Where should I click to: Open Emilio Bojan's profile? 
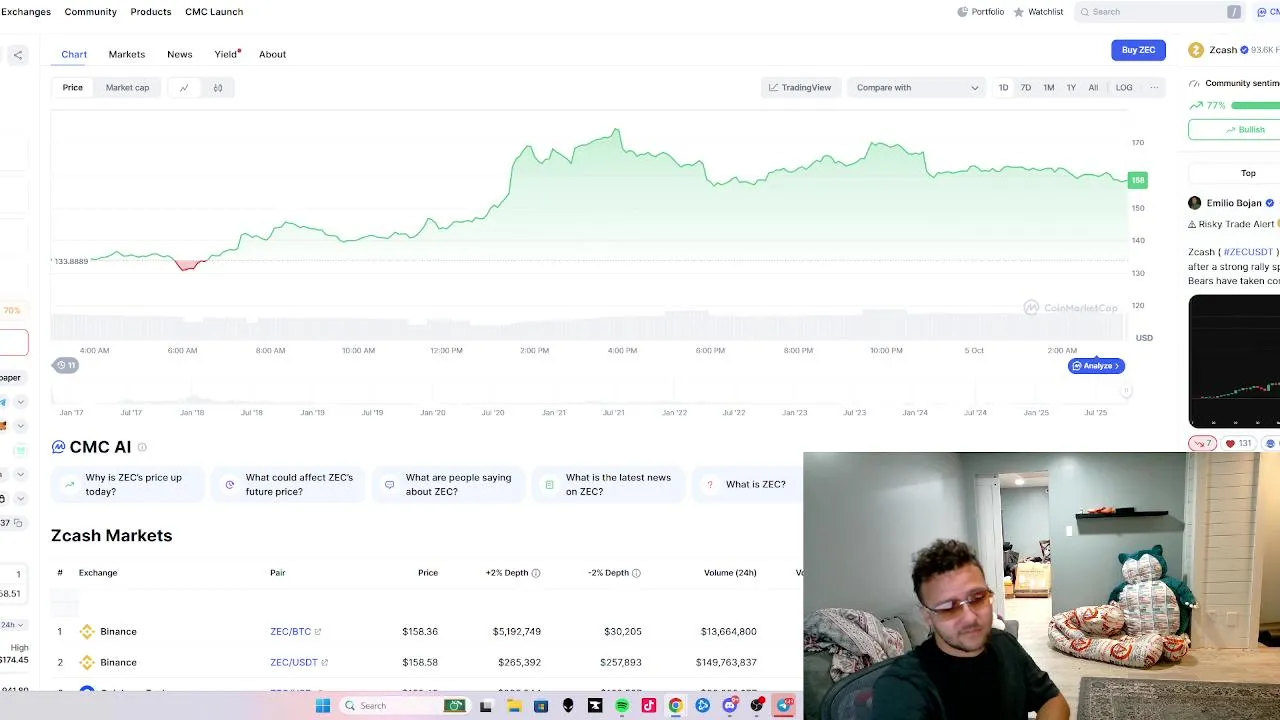pyautogui.click(x=1233, y=203)
